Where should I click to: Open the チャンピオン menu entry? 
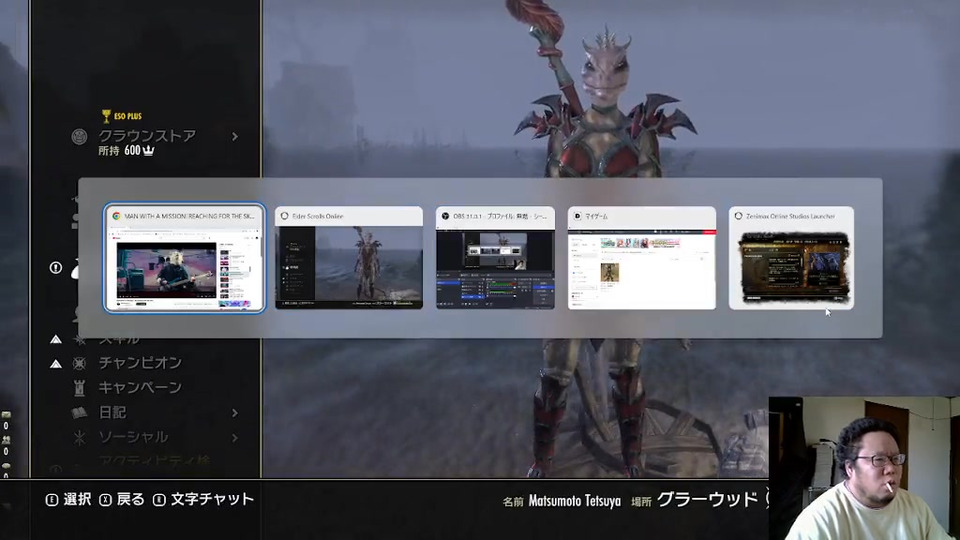pyautogui.click(x=140, y=363)
